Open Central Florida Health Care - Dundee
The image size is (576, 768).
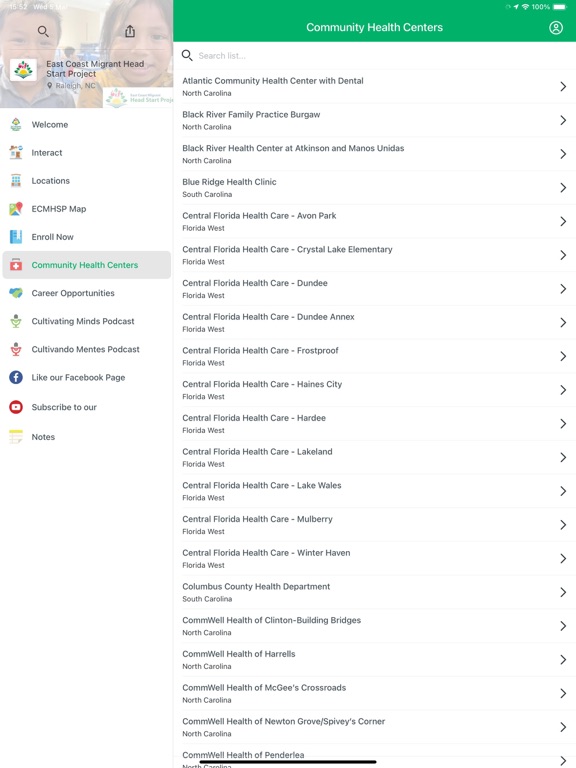(x=375, y=289)
